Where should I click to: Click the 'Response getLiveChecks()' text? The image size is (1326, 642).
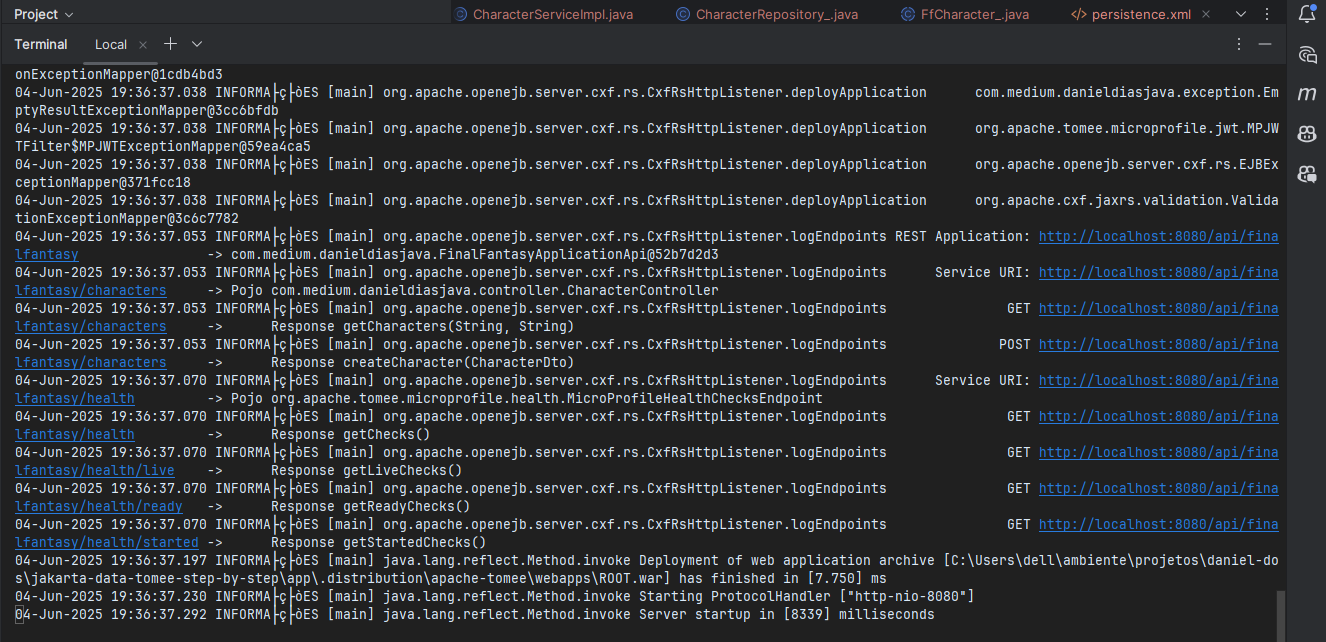[x=367, y=470]
